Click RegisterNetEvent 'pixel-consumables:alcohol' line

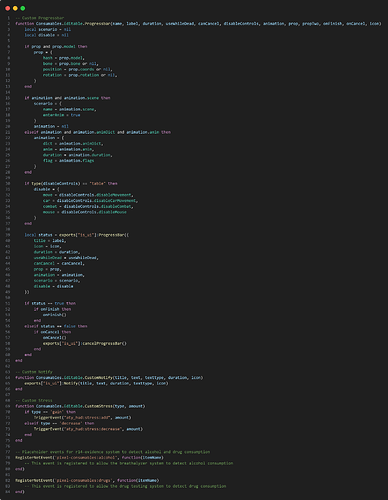pos(89,457)
